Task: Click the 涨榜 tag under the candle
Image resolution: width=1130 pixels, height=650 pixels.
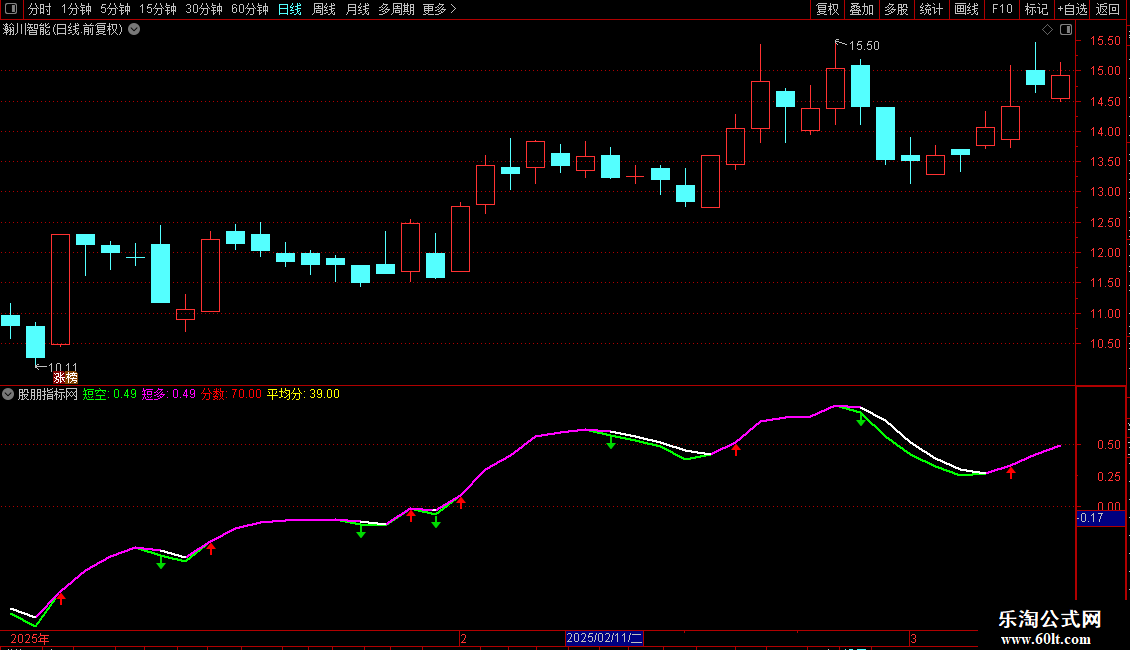Action: coord(66,378)
